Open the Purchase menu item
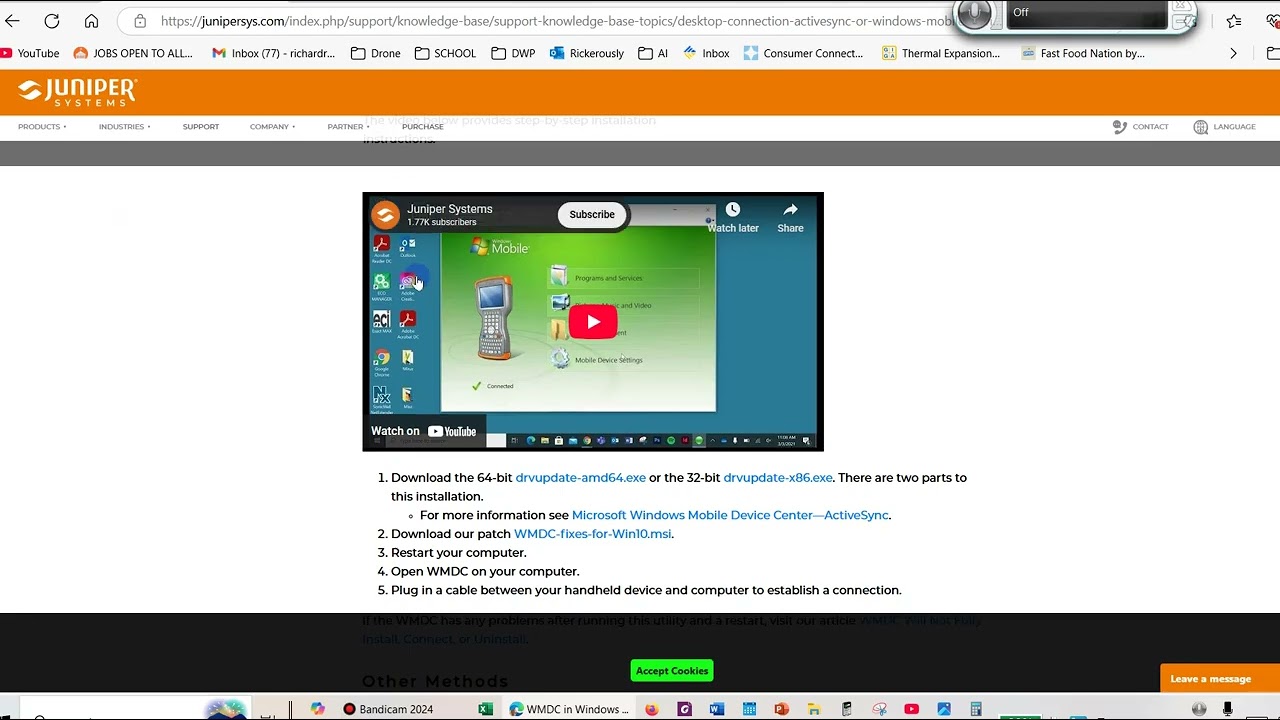 click(423, 127)
